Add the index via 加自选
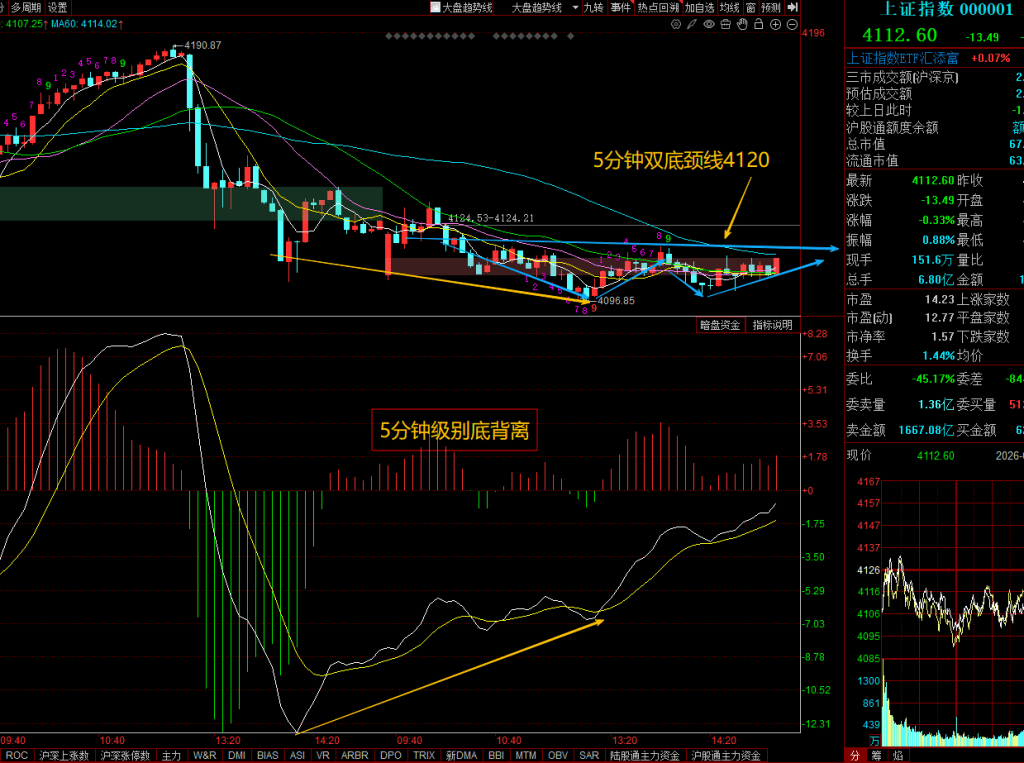The image size is (1024, 763). (x=699, y=7)
